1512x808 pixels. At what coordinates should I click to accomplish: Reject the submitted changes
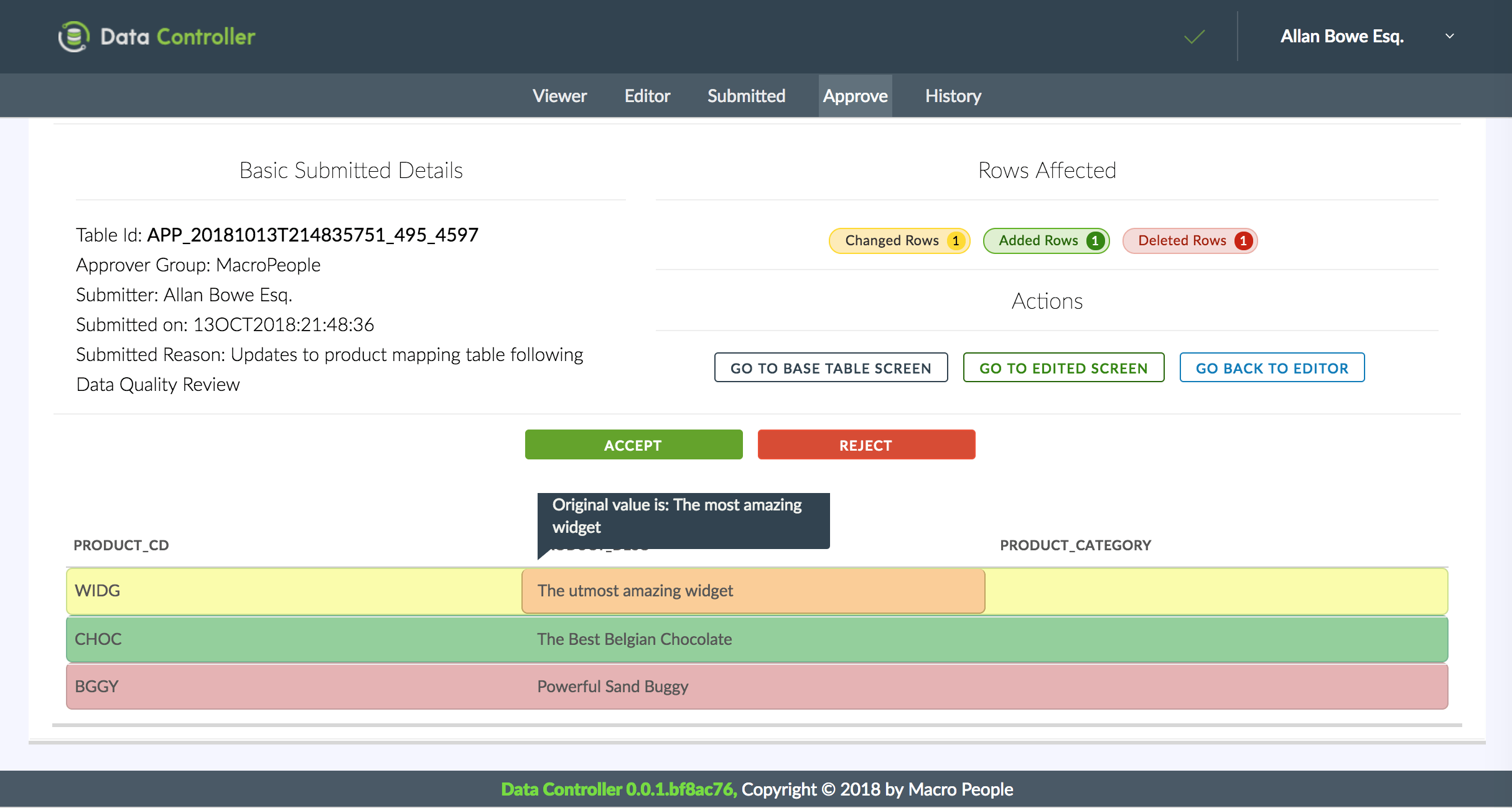point(866,445)
